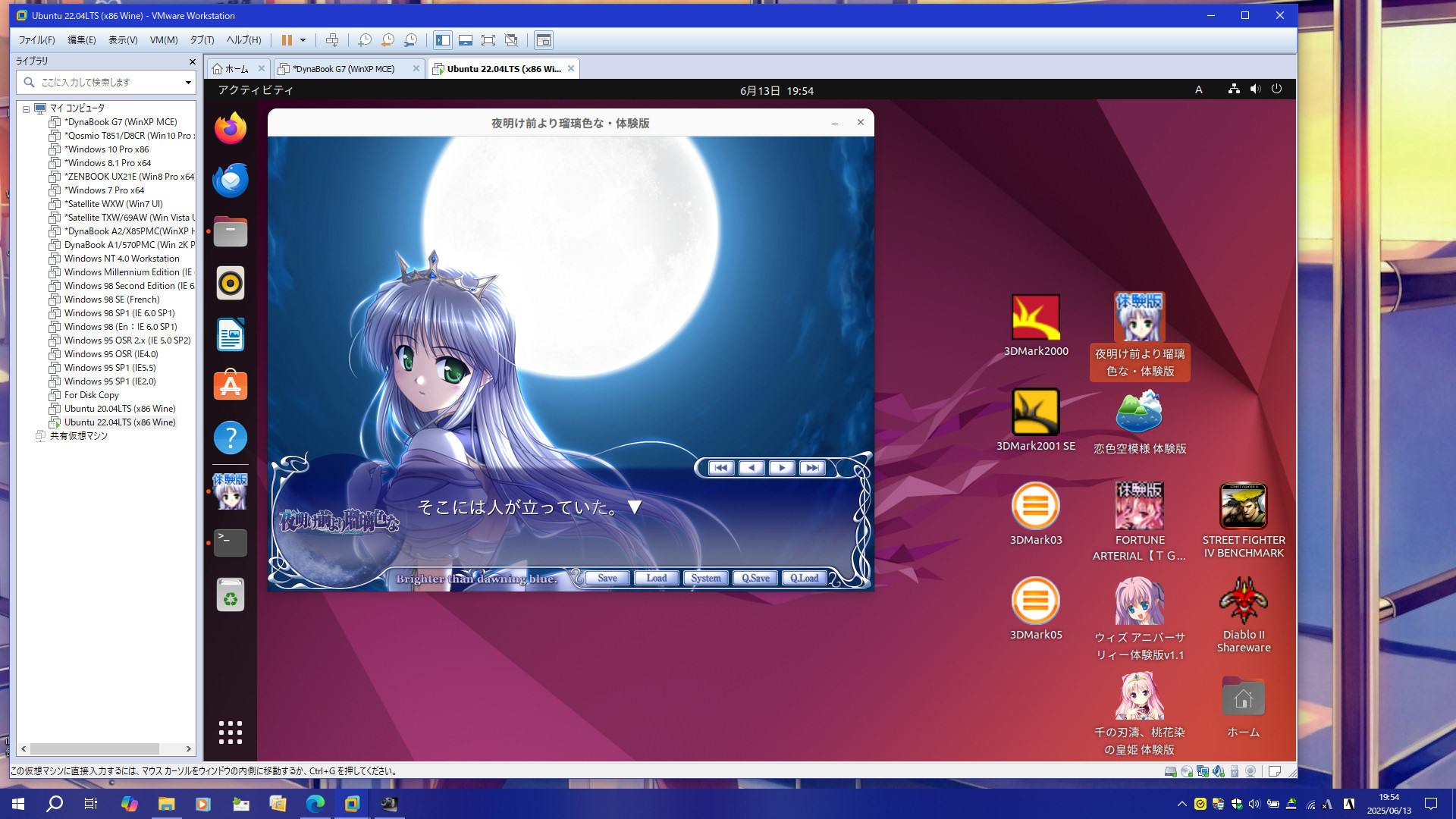Open Ubuntu Software store icon

point(231,386)
